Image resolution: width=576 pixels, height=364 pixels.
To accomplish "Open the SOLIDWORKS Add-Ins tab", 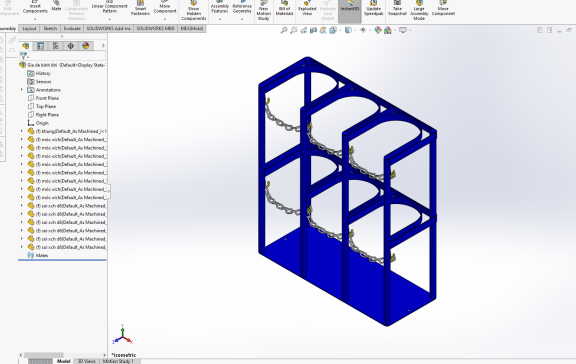I will (x=108, y=28).
